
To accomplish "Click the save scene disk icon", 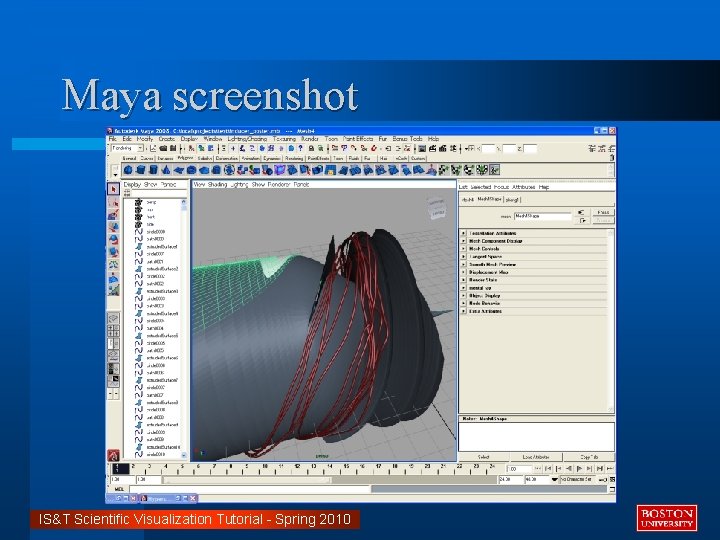I will pyautogui.click(x=173, y=148).
